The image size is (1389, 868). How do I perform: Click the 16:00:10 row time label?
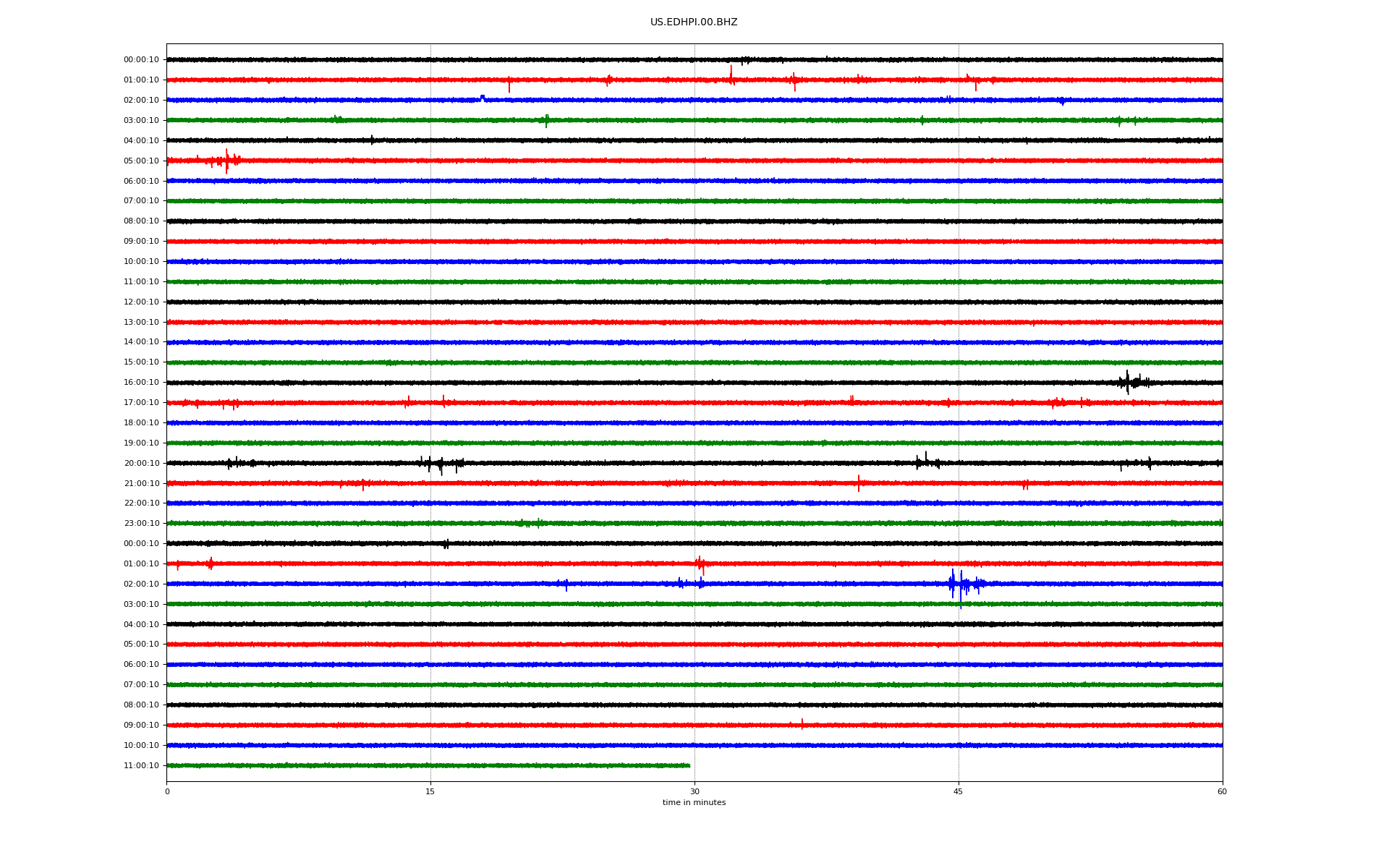[141, 383]
